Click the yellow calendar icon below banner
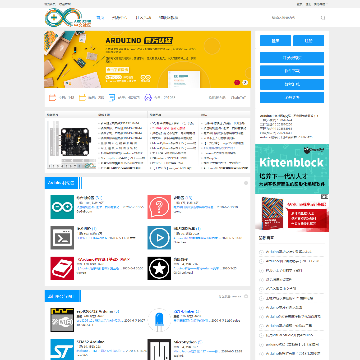The image size is (360, 360). pyautogui.click(x=82, y=98)
